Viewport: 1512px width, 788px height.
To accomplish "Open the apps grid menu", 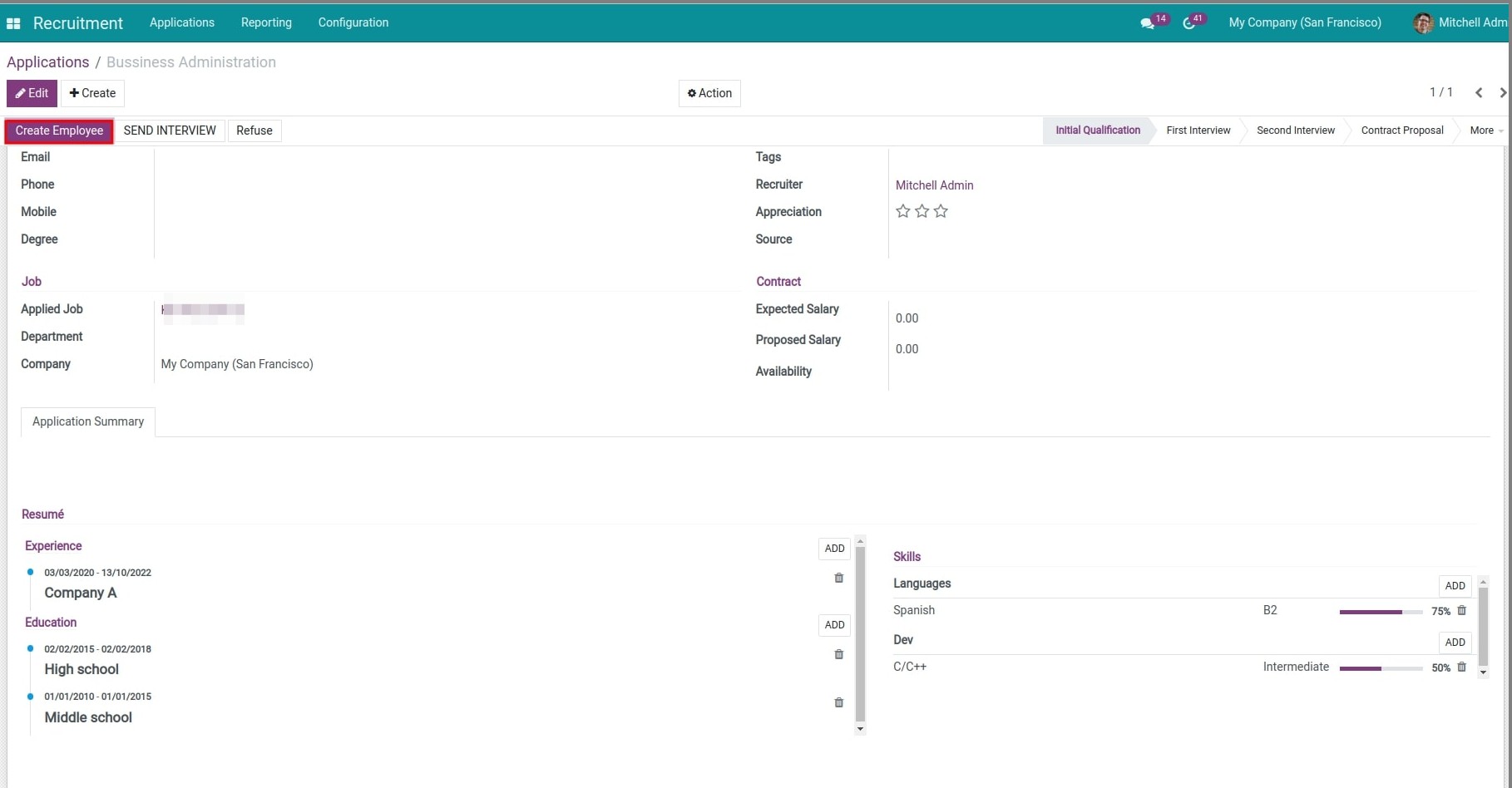I will coord(13,22).
